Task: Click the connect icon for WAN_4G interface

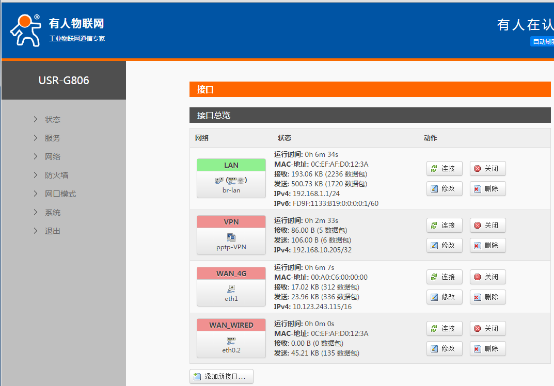Action: coord(434,277)
